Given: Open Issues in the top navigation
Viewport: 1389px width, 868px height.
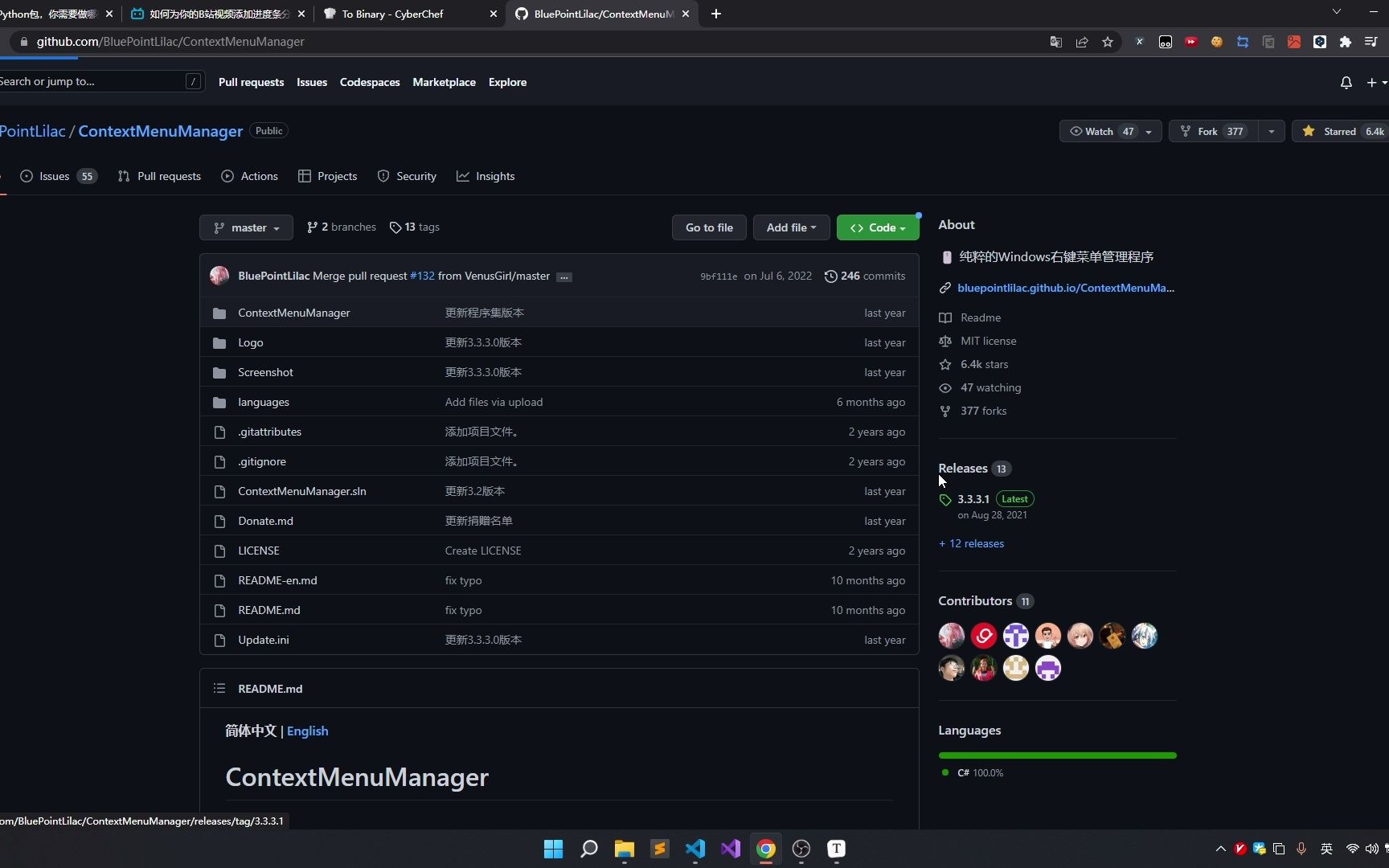Looking at the screenshot, I should 312,82.
